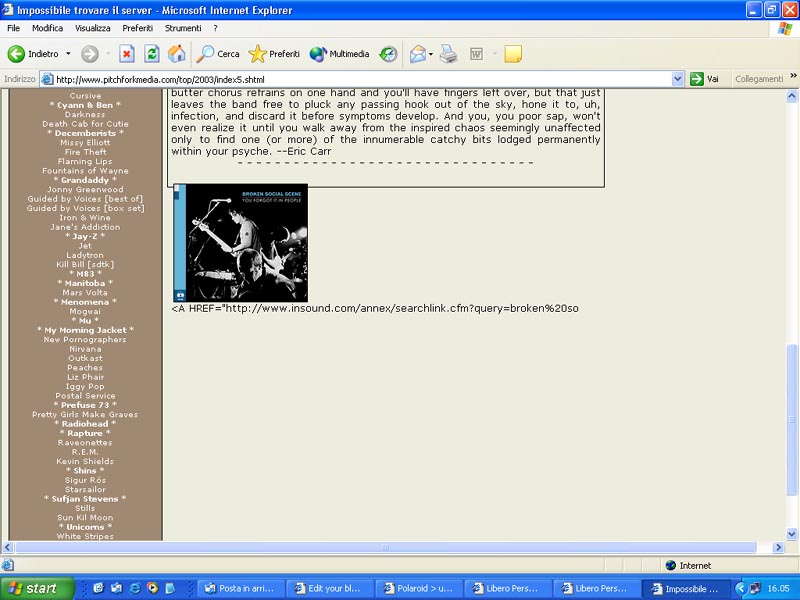Open the White Stripes sidebar link
This screenshot has height=600, width=800.
(85, 536)
